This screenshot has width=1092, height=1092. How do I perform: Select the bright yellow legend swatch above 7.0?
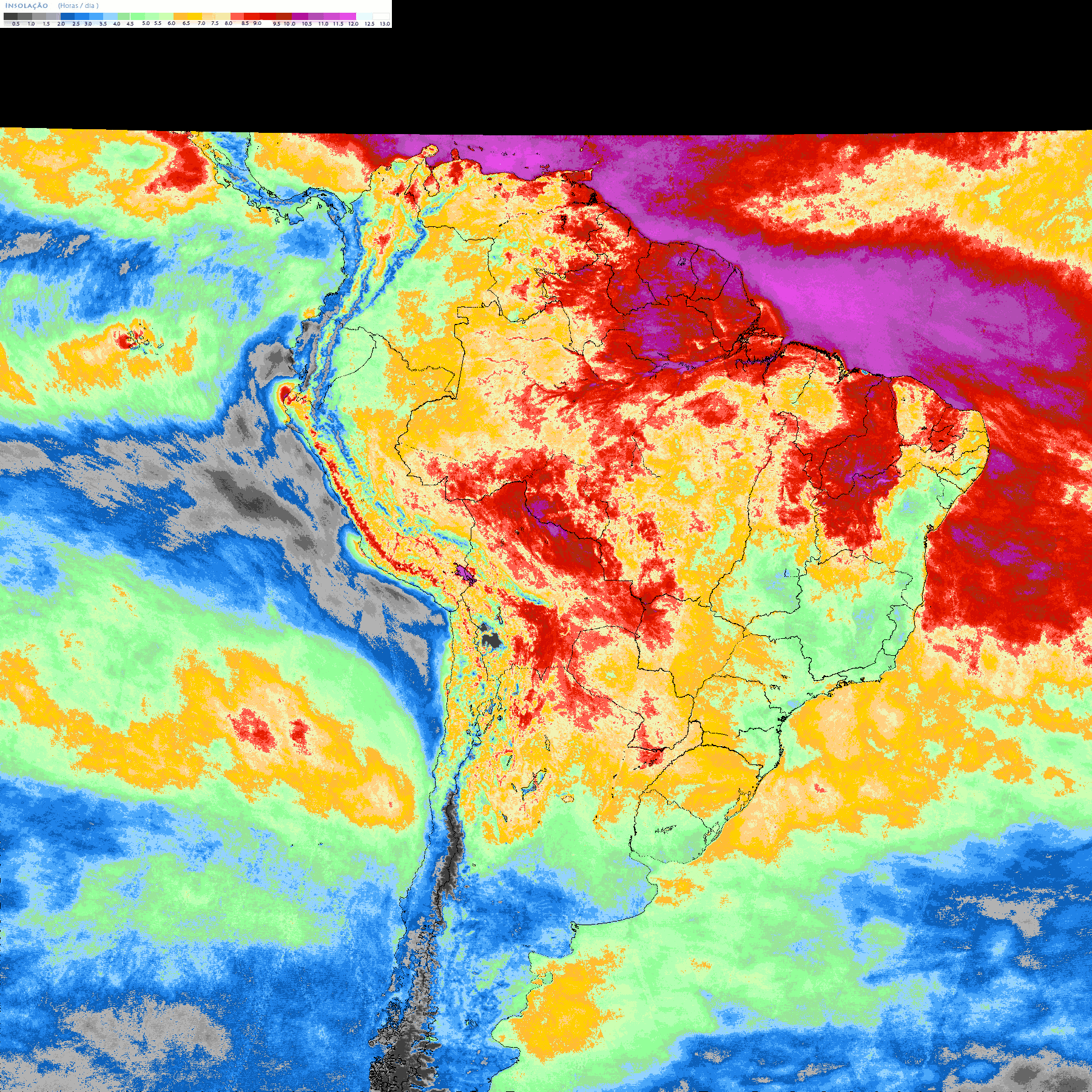pyautogui.click(x=195, y=16)
